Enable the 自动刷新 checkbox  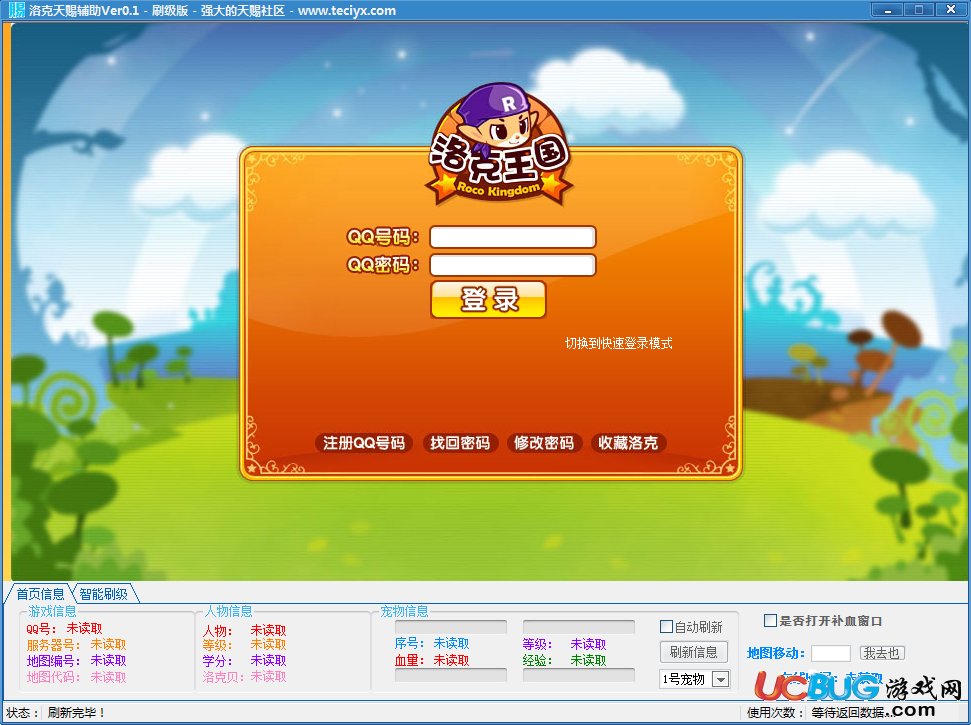(666, 627)
